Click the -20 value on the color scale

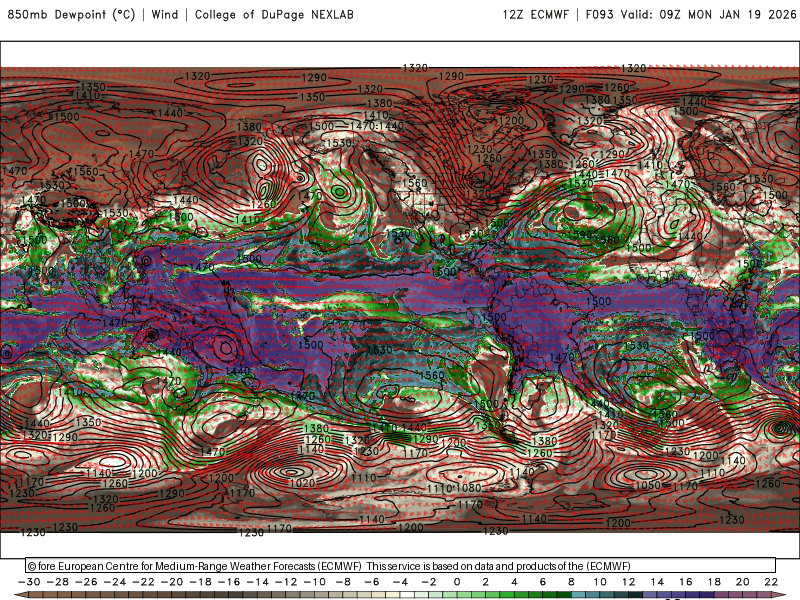point(172,582)
